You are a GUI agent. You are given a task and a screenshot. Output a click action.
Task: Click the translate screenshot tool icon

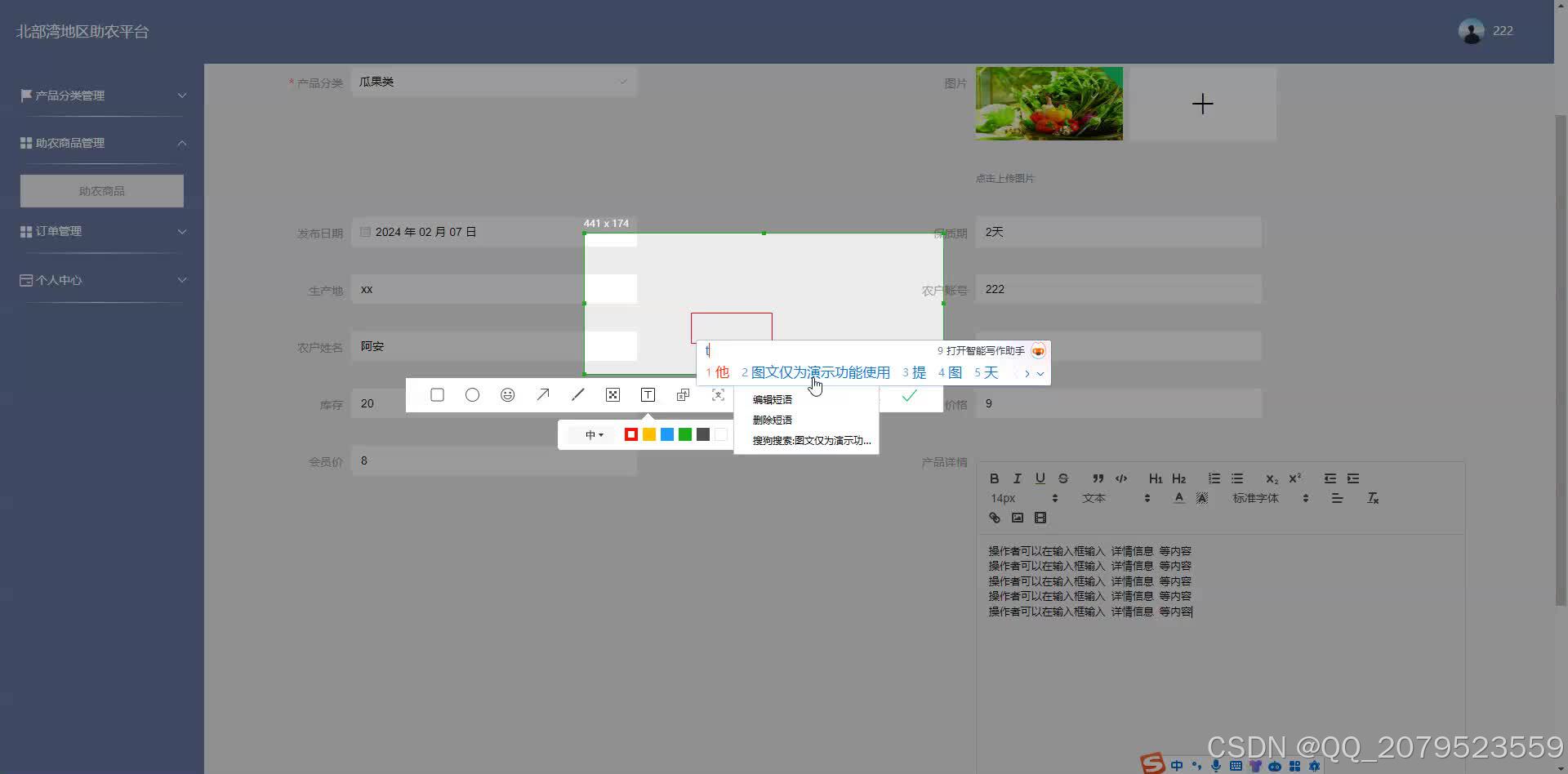(x=683, y=395)
